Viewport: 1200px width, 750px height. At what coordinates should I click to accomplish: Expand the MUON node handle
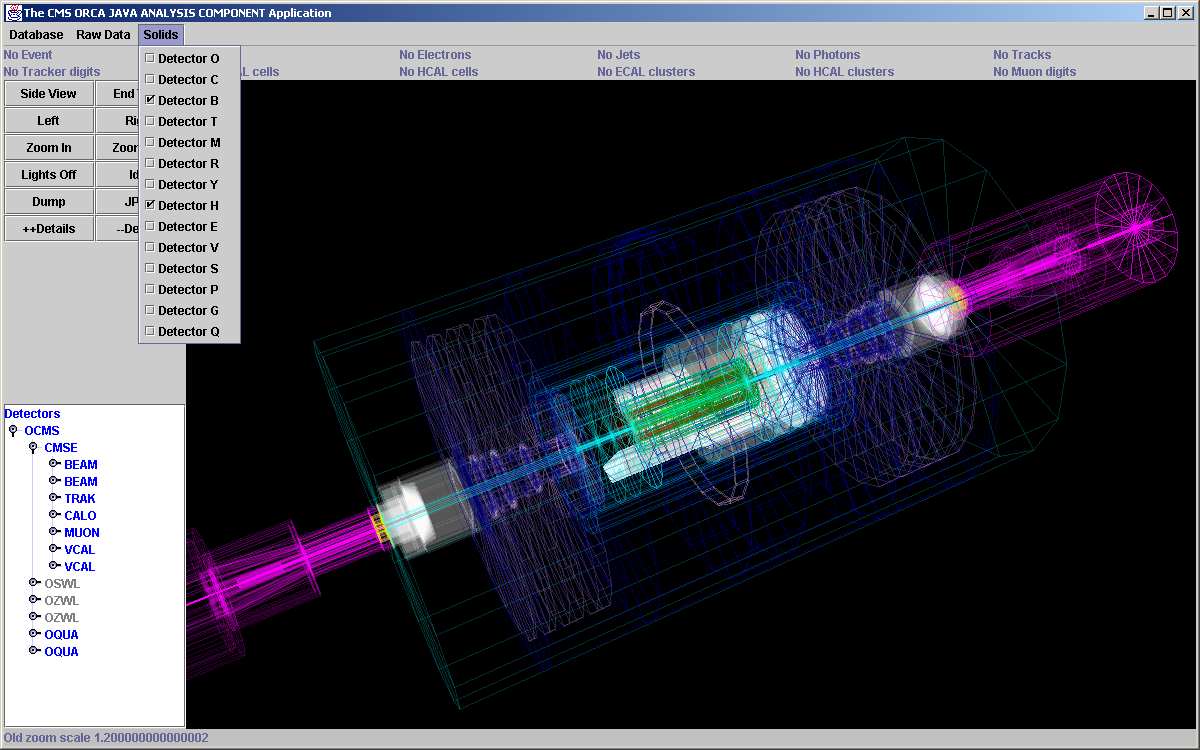[54, 532]
